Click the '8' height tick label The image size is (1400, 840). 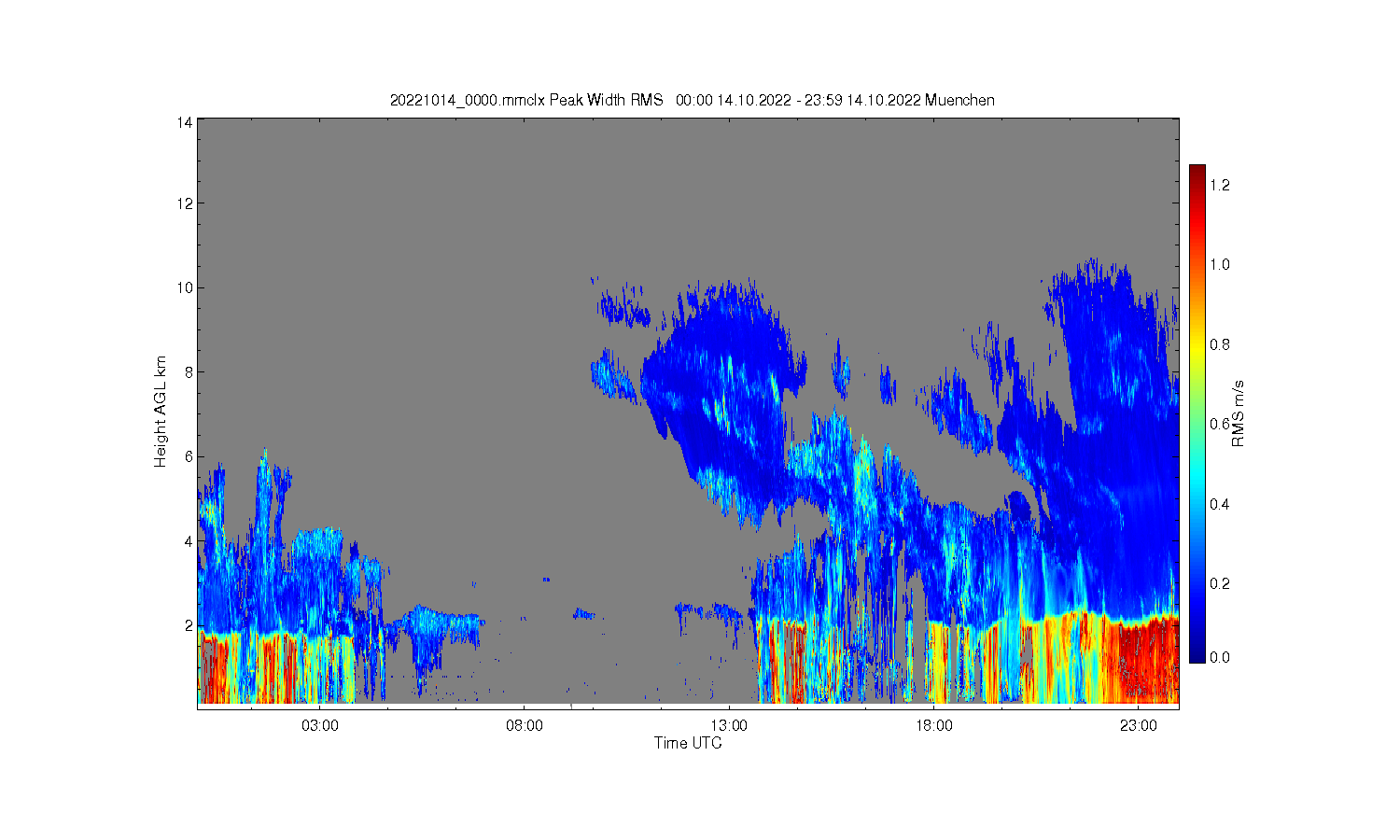[189, 371]
